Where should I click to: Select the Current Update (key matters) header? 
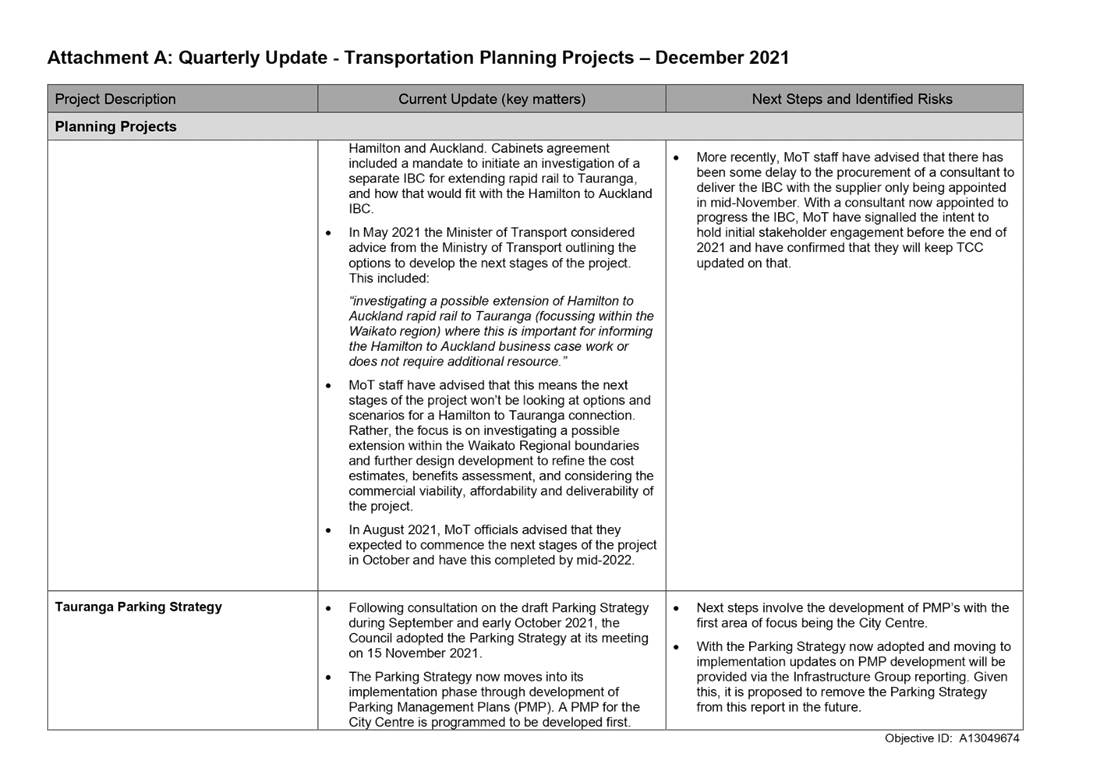click(x=492, y=99)
